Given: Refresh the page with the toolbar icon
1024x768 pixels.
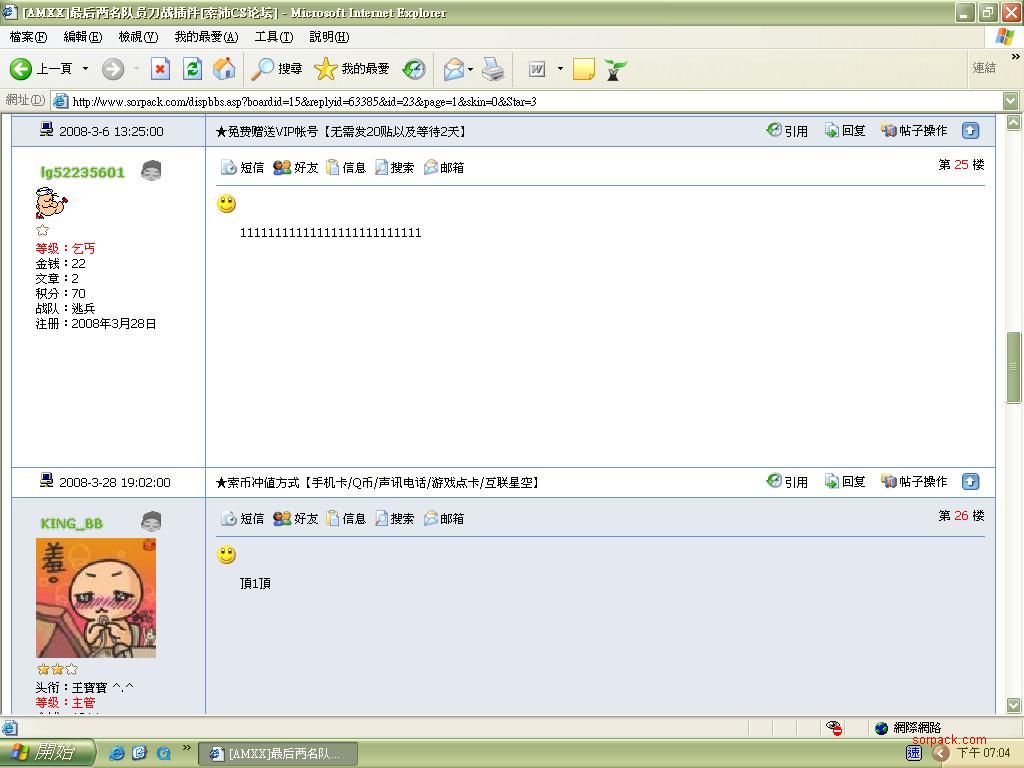Looking at the screenshot, I should (193, 69).
